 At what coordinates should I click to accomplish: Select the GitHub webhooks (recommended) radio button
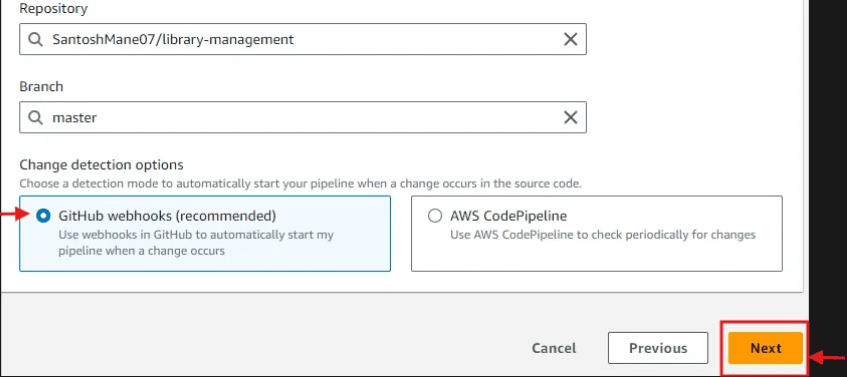43,216
